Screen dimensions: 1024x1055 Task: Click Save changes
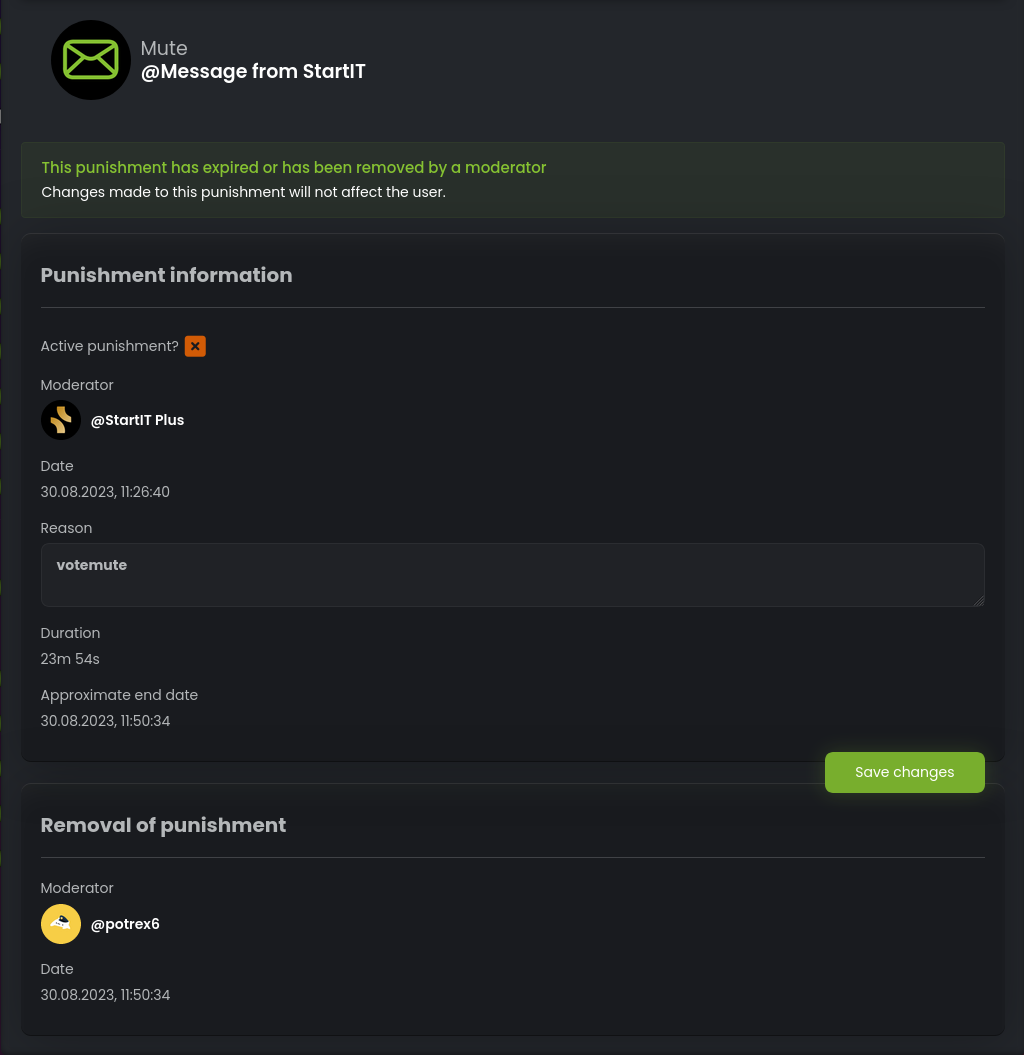(904, 772)
